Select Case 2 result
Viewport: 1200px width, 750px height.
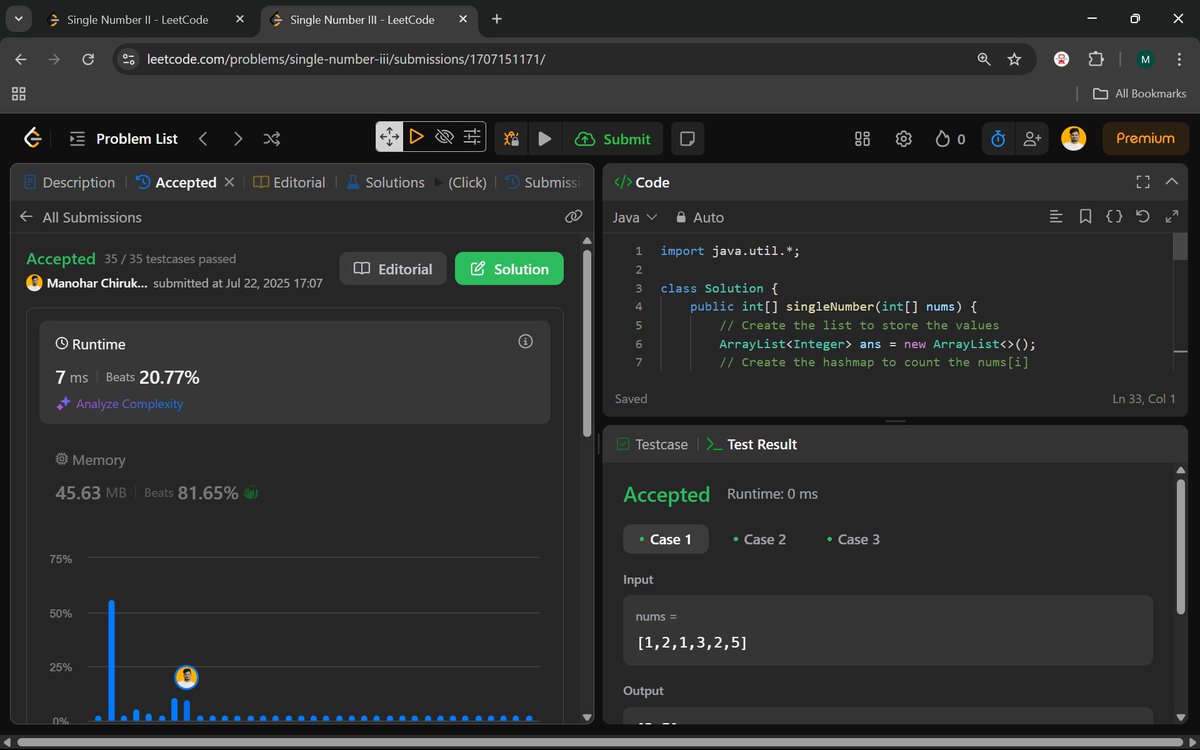tap(759, 539)
